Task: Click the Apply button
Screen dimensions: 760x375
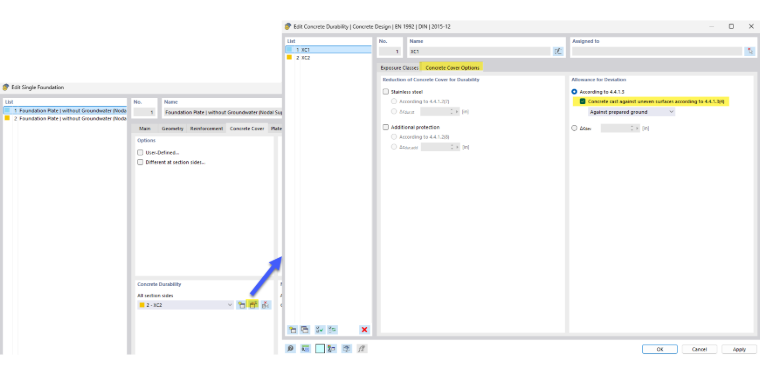Action: pyautogui.click(x=739, y=349)
